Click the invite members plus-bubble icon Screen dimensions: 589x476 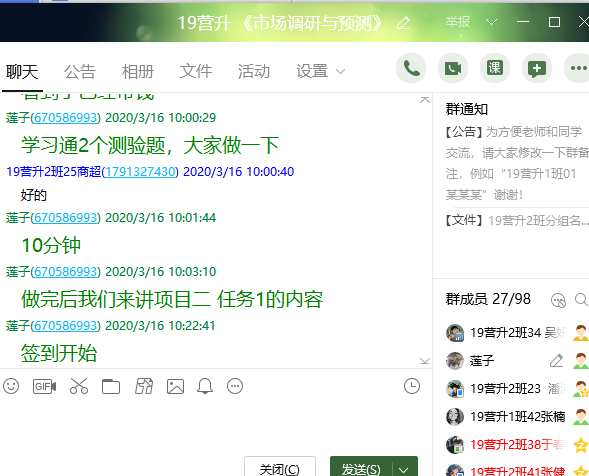pos(537,68)
